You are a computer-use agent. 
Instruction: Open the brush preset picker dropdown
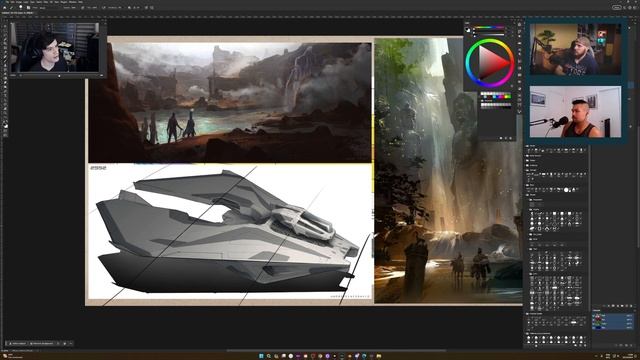[21, 7]
